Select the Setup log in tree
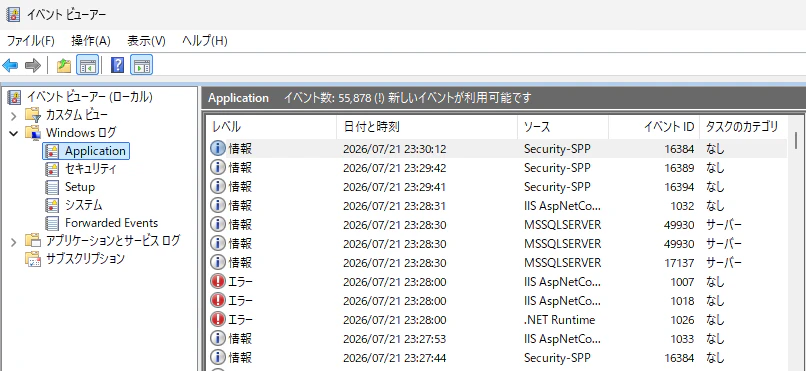 80,187
